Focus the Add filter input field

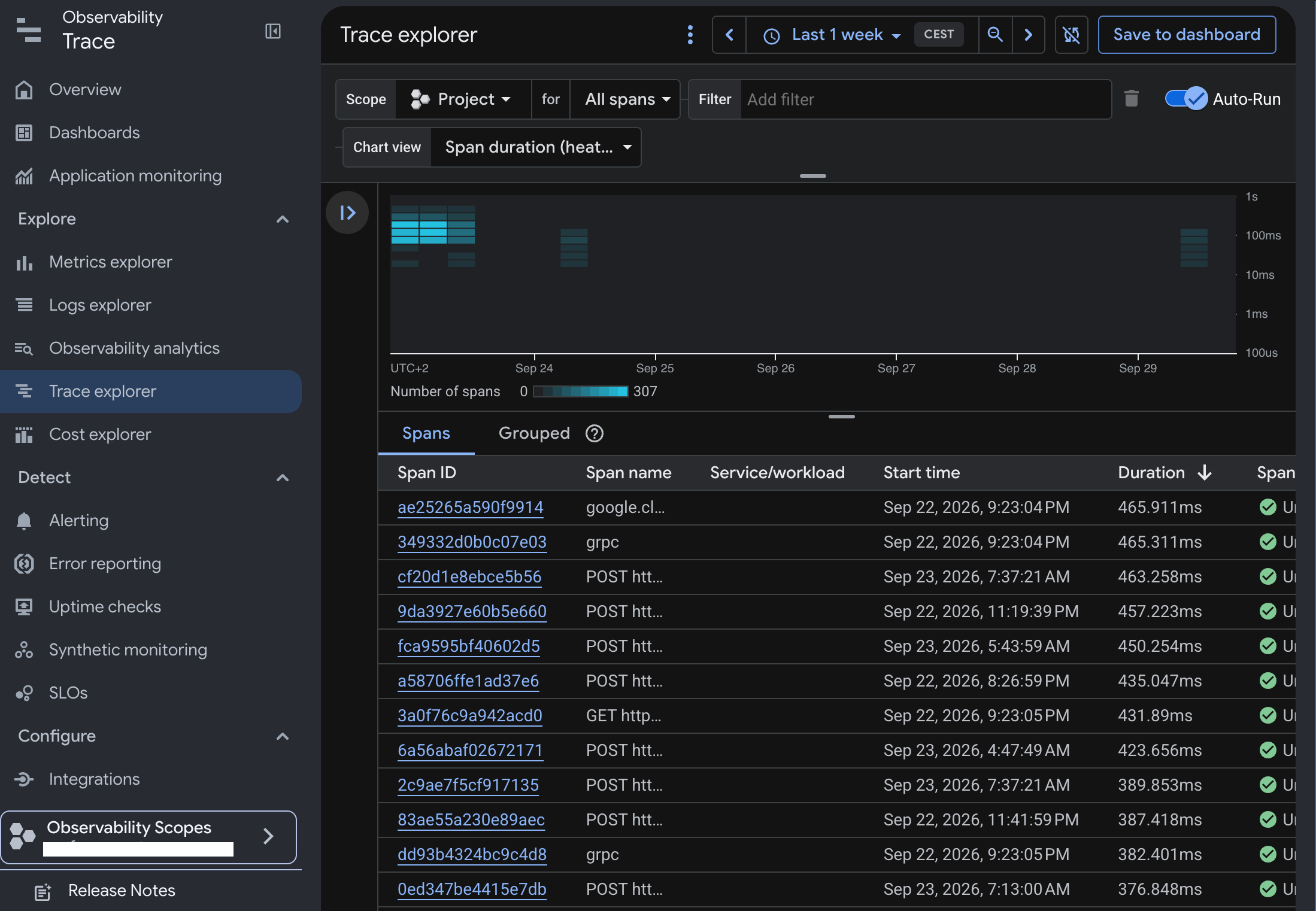pos(926,99)
